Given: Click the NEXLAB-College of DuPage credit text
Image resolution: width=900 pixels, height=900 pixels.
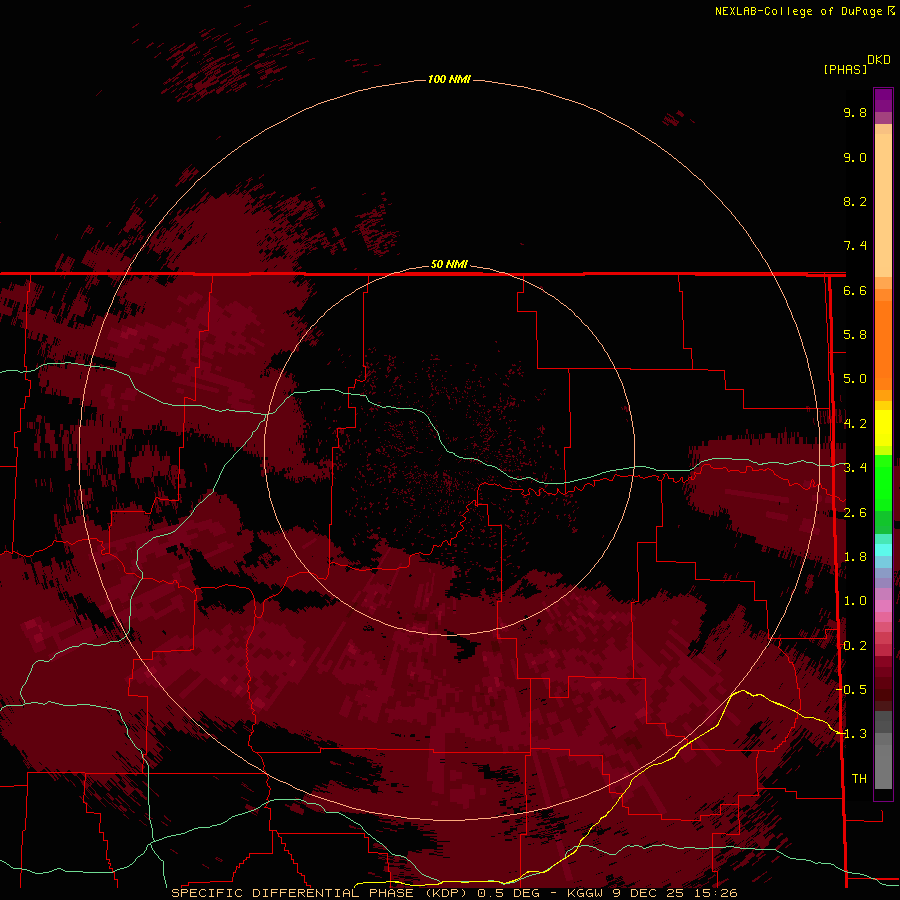Looking at the screenshot, I should tap(798, 11).
